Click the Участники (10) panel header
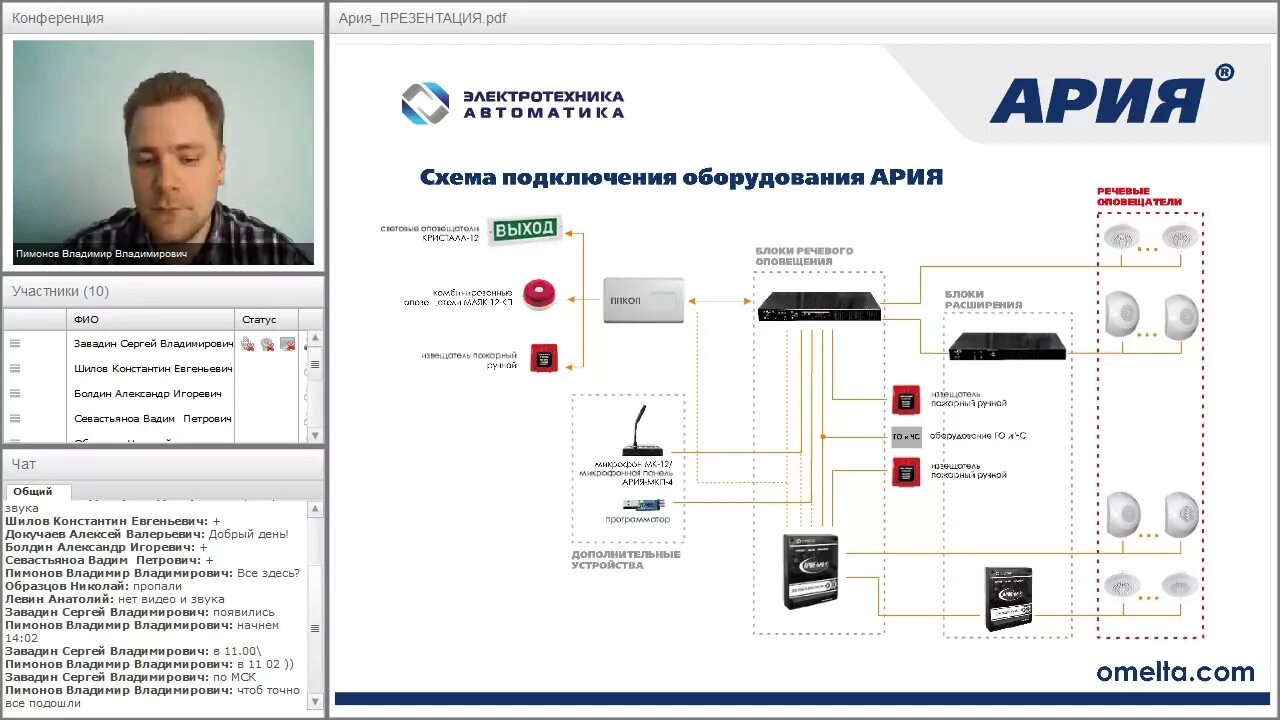This screenshot has height=720, width=1280. coord(163,291)
